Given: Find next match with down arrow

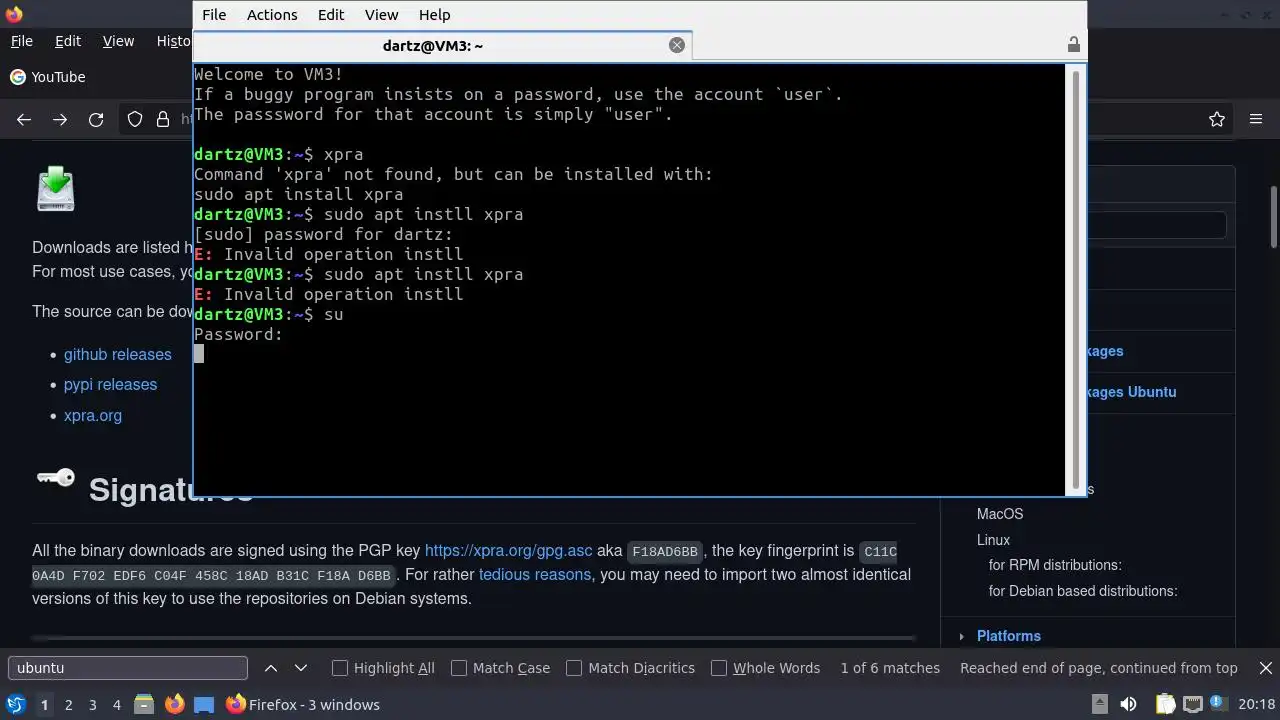Looking at the screenshot, I should (301, 668).
